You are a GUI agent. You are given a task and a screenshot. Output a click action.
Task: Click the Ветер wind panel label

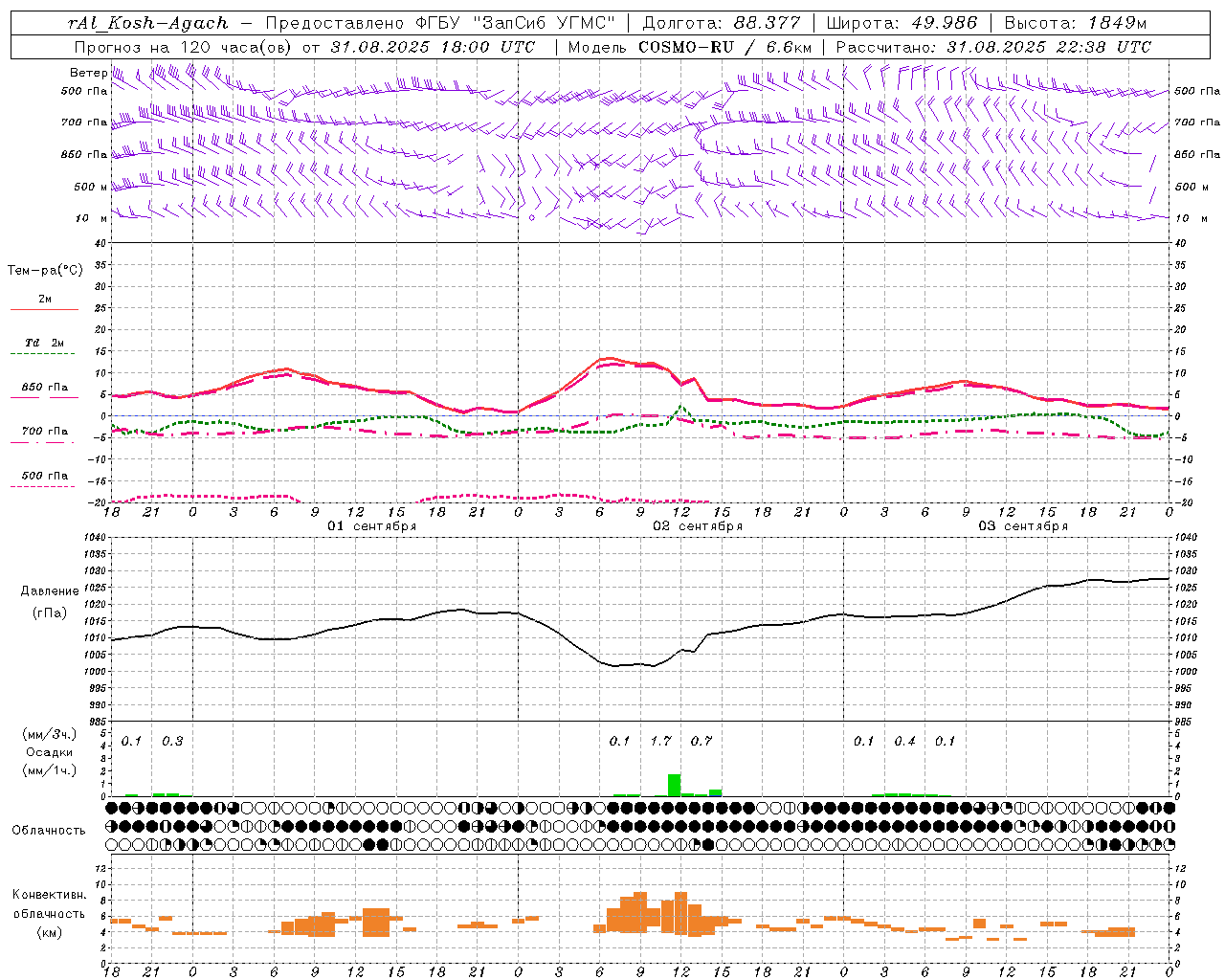click(x=89, y=73)
